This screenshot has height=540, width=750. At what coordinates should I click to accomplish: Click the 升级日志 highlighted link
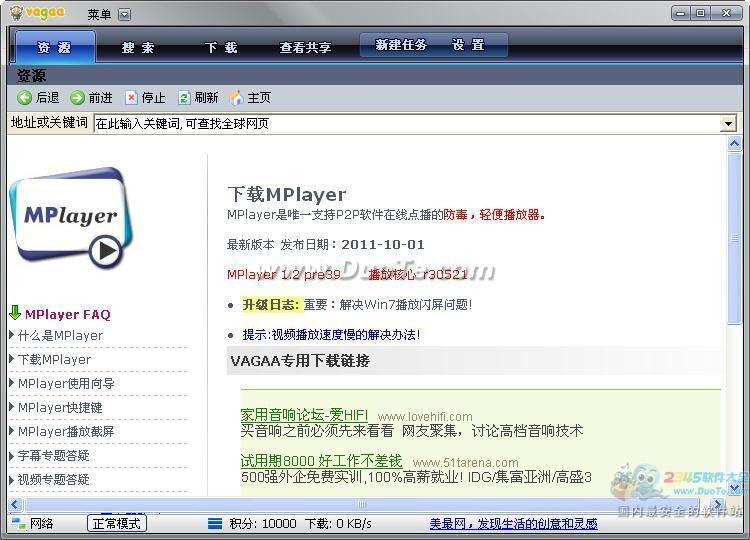coord(271,305)
